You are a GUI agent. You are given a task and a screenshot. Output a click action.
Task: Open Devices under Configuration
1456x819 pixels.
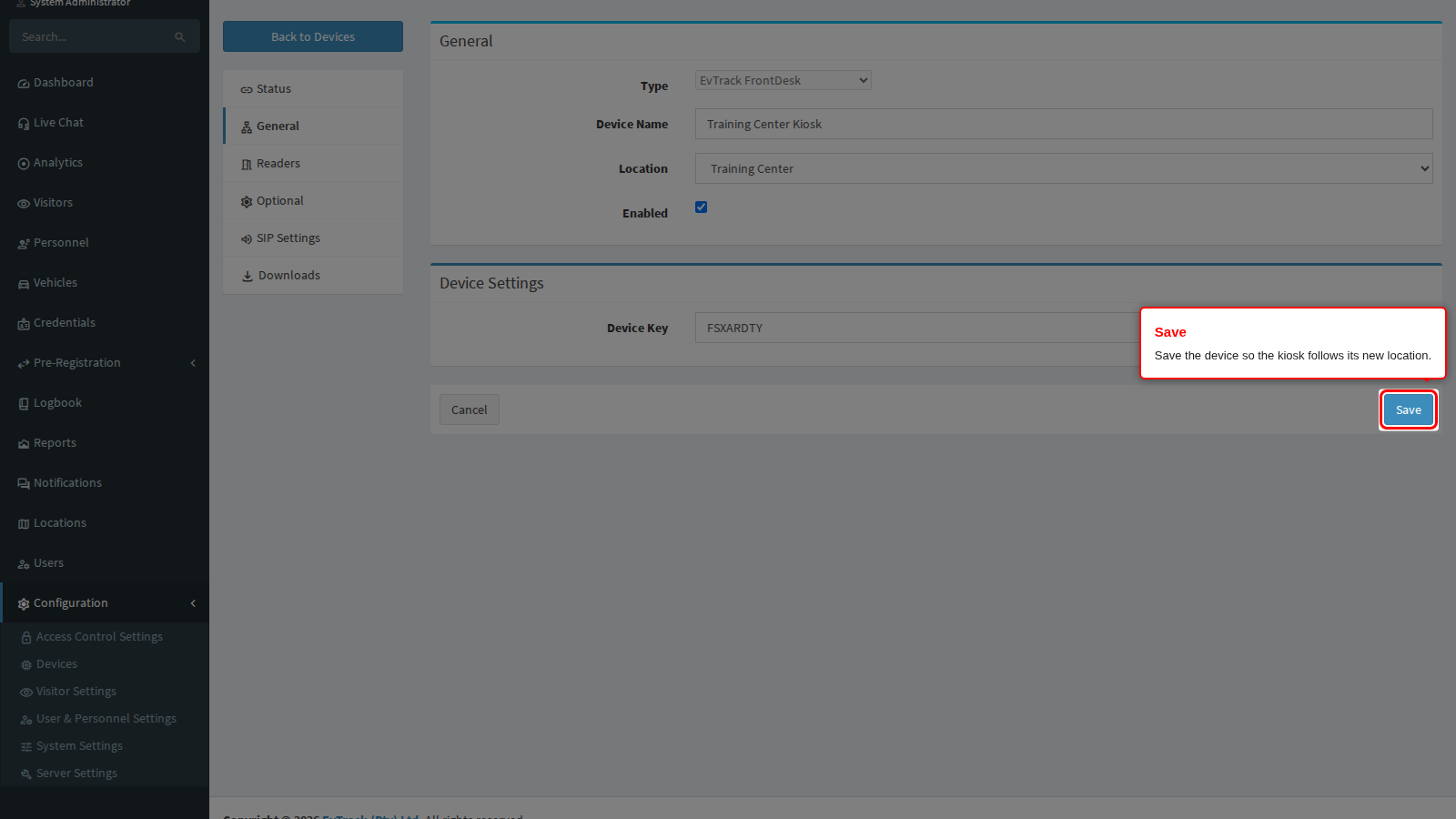[105, 664]
